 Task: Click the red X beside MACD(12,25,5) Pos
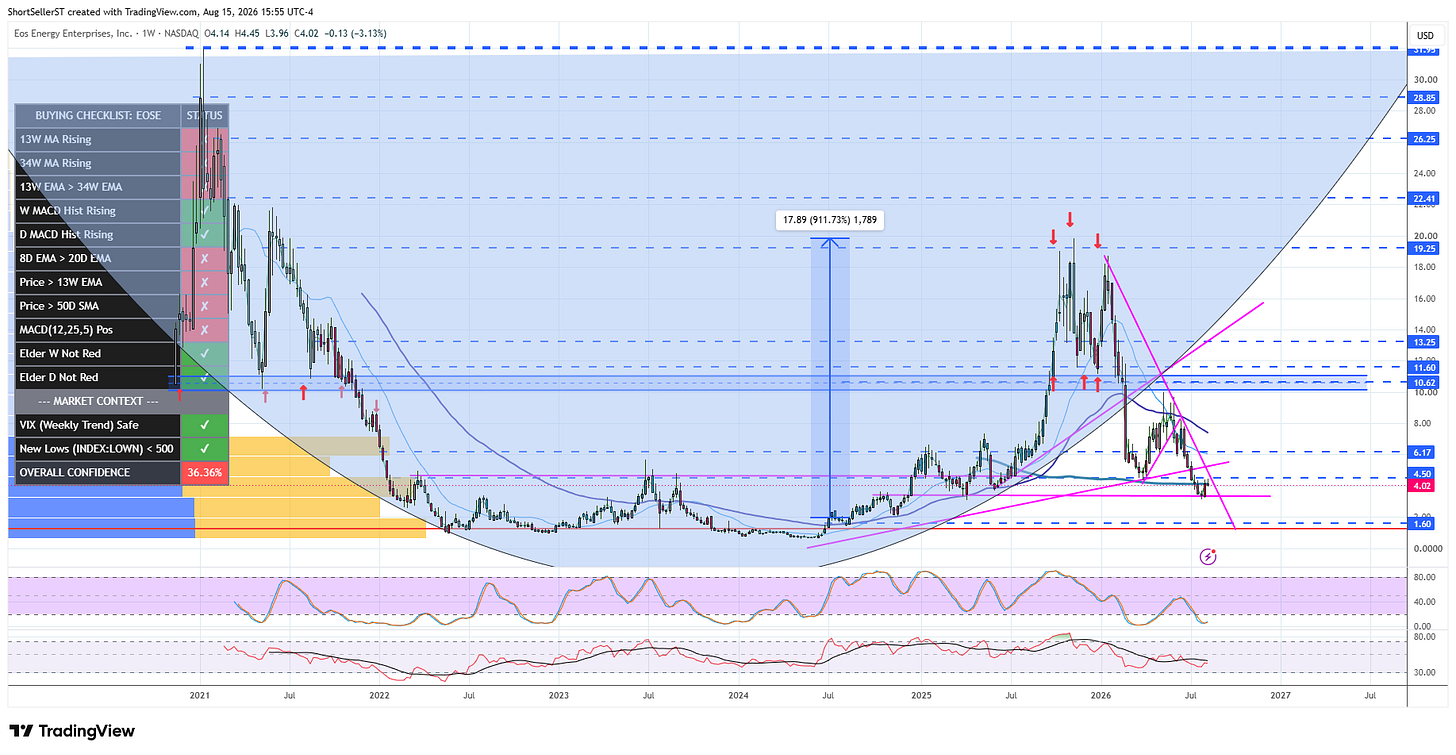205,330
